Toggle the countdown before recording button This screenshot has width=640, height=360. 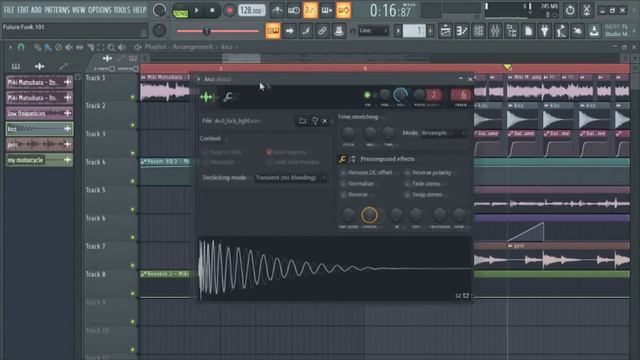click(310, 11)
